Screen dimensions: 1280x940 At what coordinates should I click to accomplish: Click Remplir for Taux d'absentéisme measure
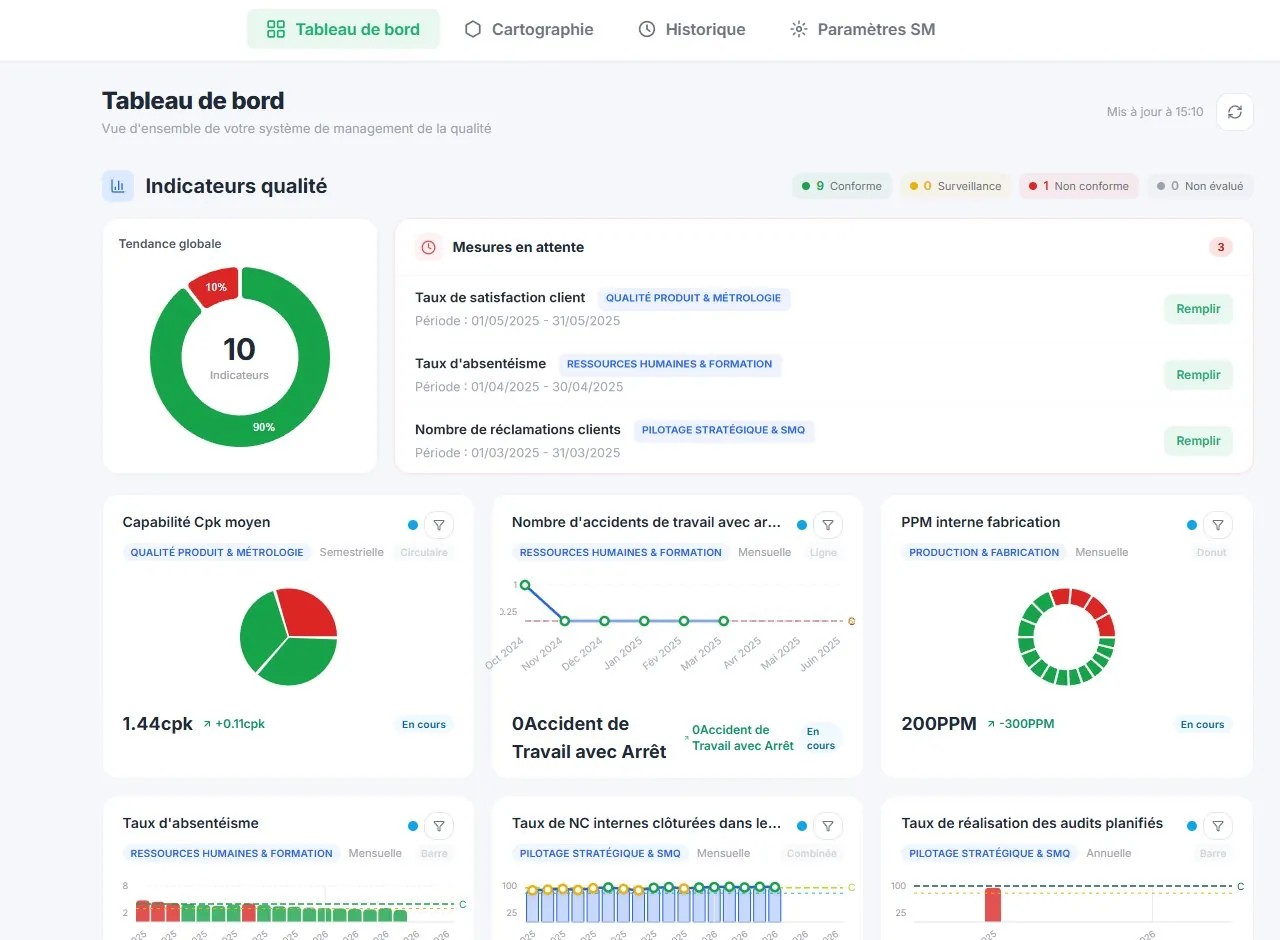(1198, 375)
